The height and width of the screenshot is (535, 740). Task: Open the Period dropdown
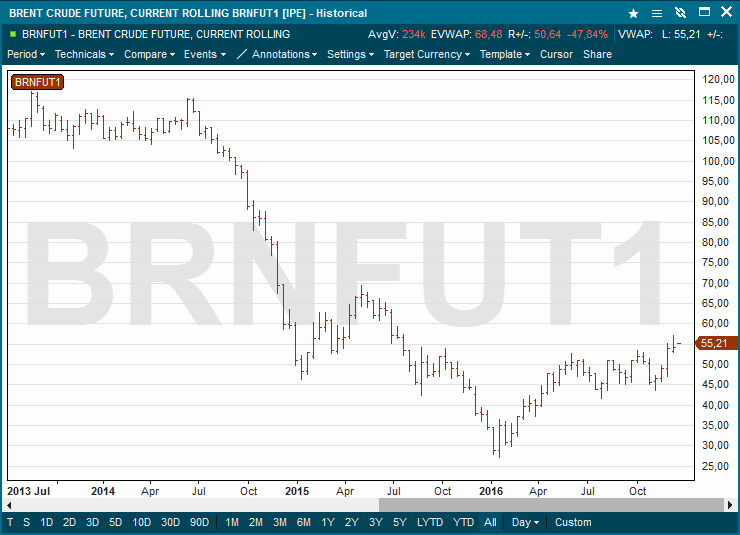(26, 54)
